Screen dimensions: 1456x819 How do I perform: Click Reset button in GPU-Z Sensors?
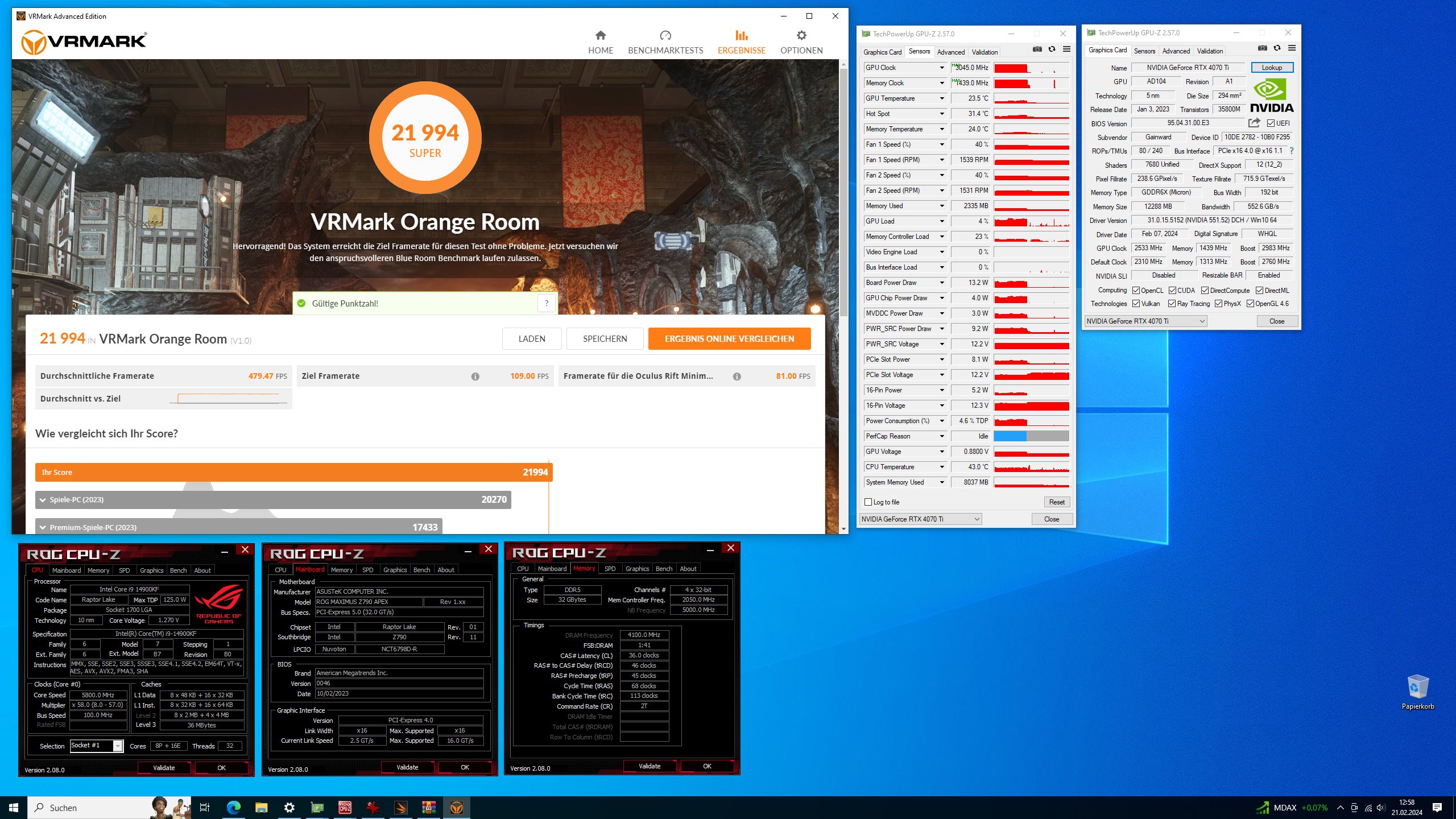(1057, 502)
